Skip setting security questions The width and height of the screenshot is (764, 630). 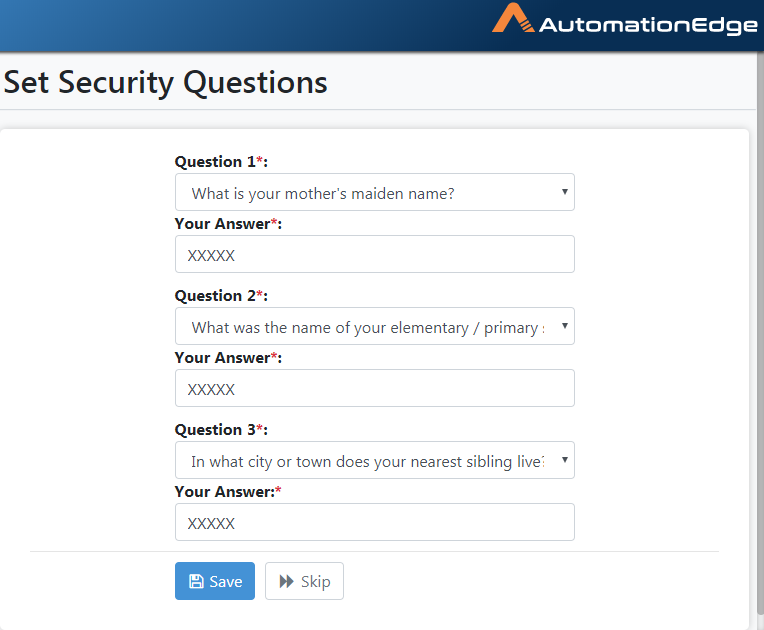point(304,581)
